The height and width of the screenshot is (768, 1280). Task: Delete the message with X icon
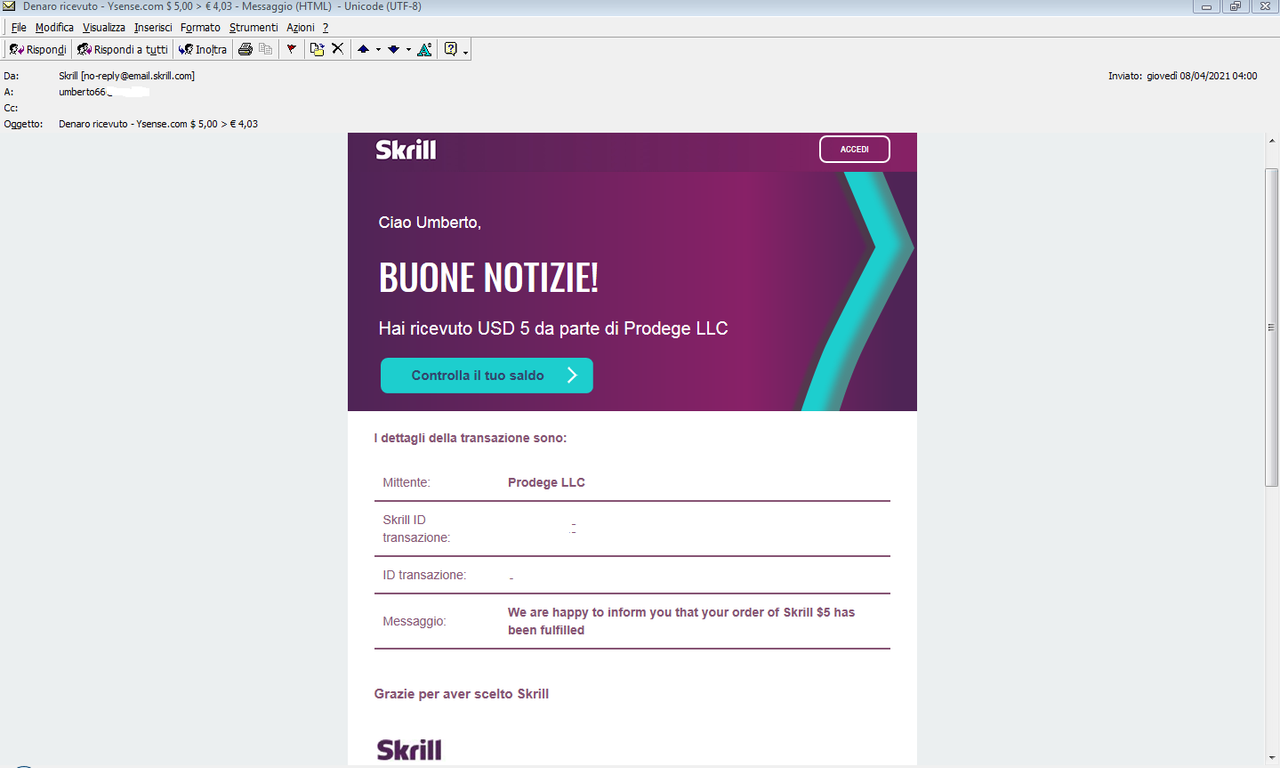[x=338, y=49]
